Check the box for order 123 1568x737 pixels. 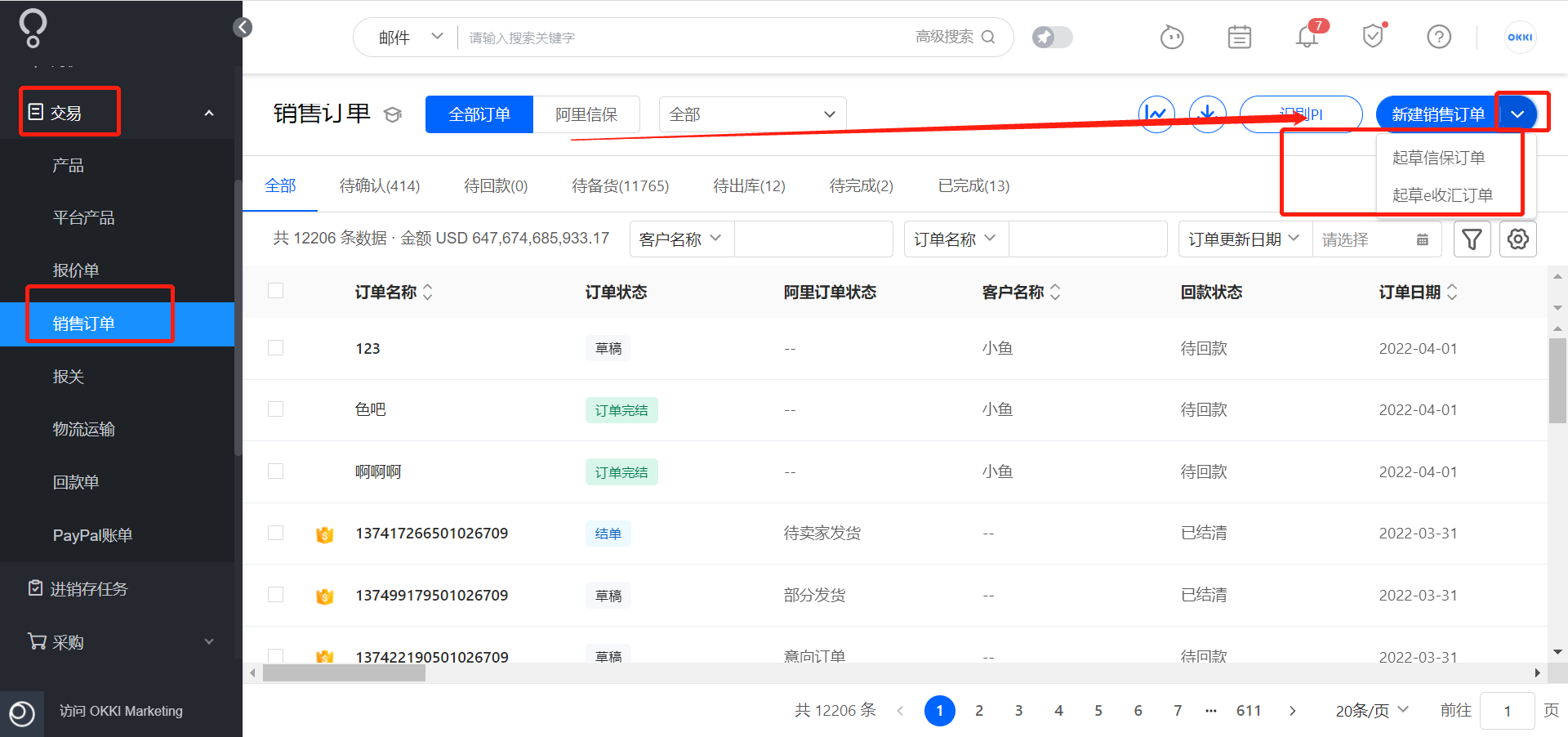276,348
